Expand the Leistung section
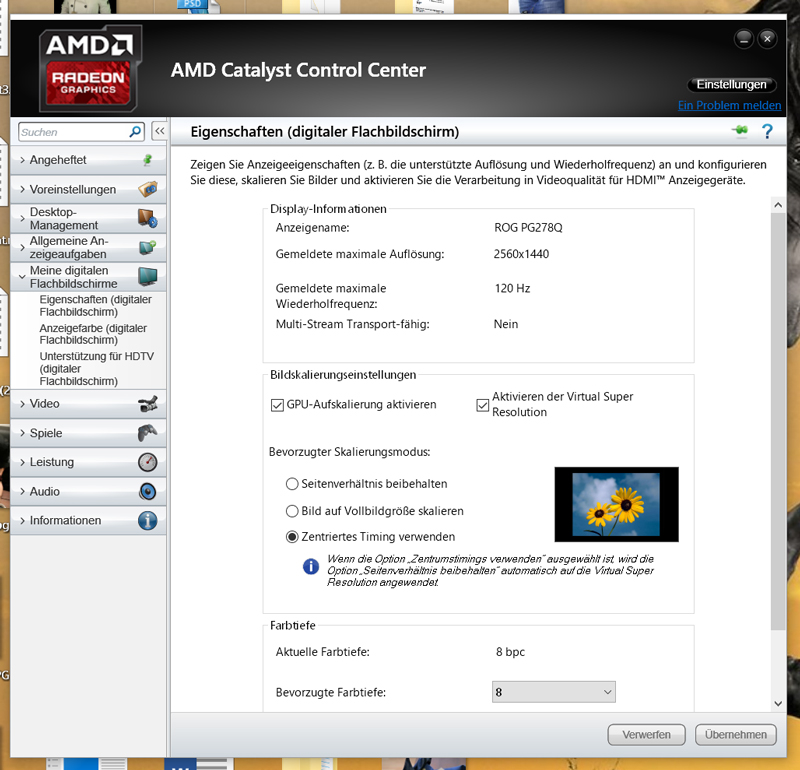 [x=88, y=462]
